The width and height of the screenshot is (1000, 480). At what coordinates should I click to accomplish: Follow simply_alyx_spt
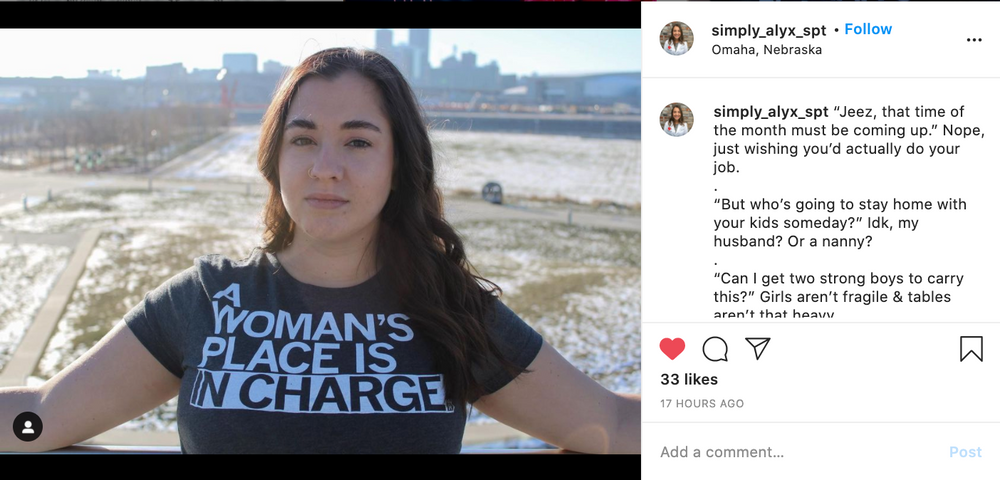click(868, 29)
